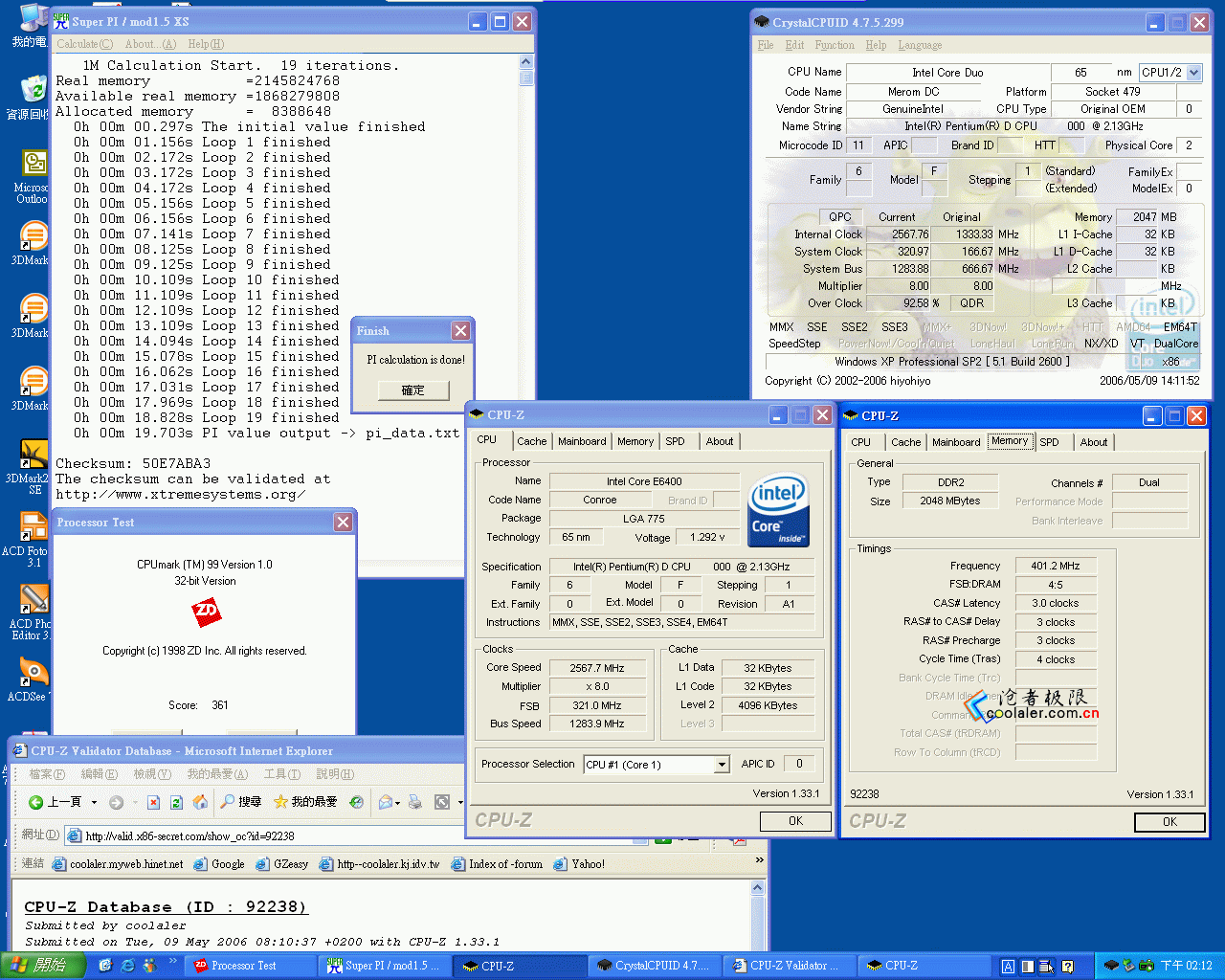Click the Home house icon in IE toolbar
This screenshot has height=980, width=1225.
point(200,802)
